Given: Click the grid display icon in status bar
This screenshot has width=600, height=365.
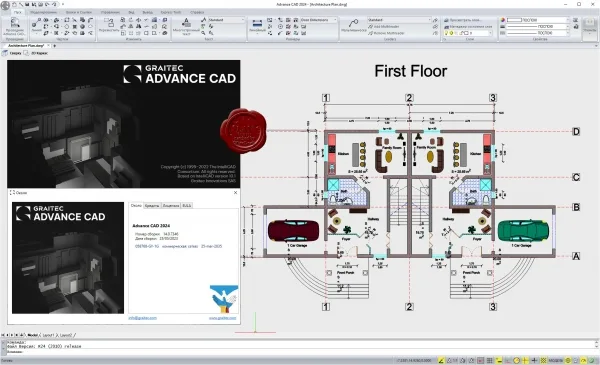Looking at the screenshot, I should 489,360.
